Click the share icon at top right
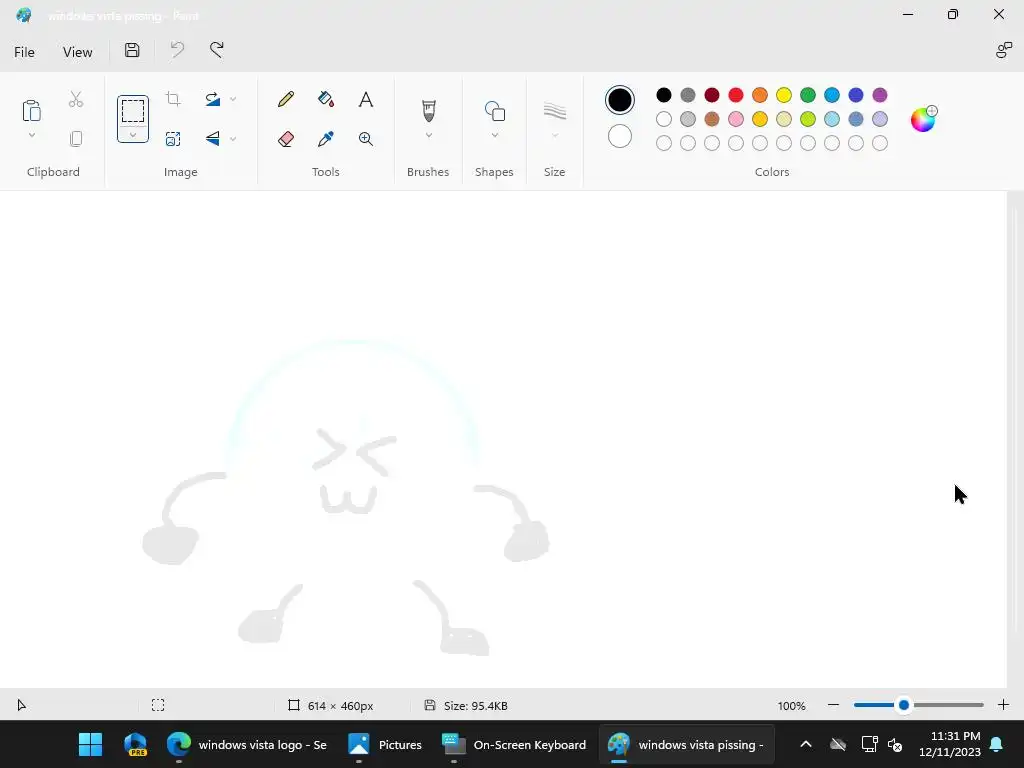The height and width of the screenshot is (768, 1024). point(1004,50)
